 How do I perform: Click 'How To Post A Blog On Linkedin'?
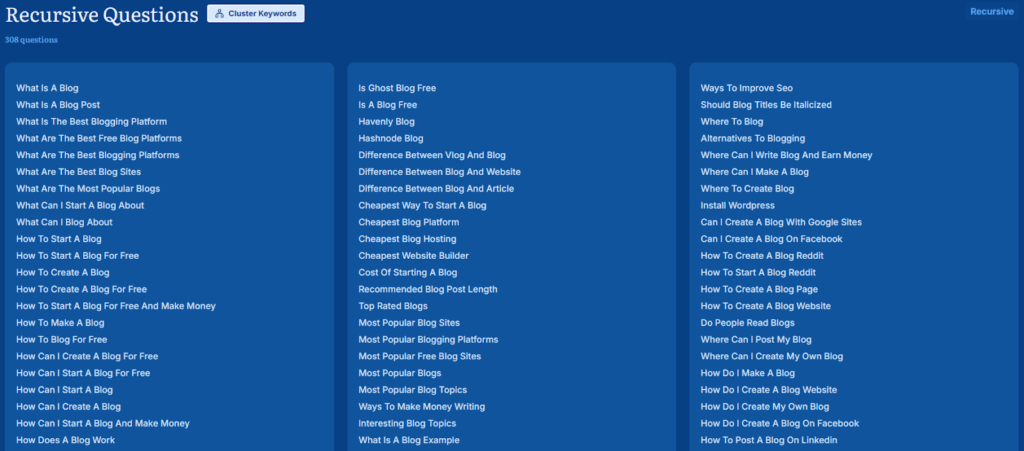pos(768,440)
